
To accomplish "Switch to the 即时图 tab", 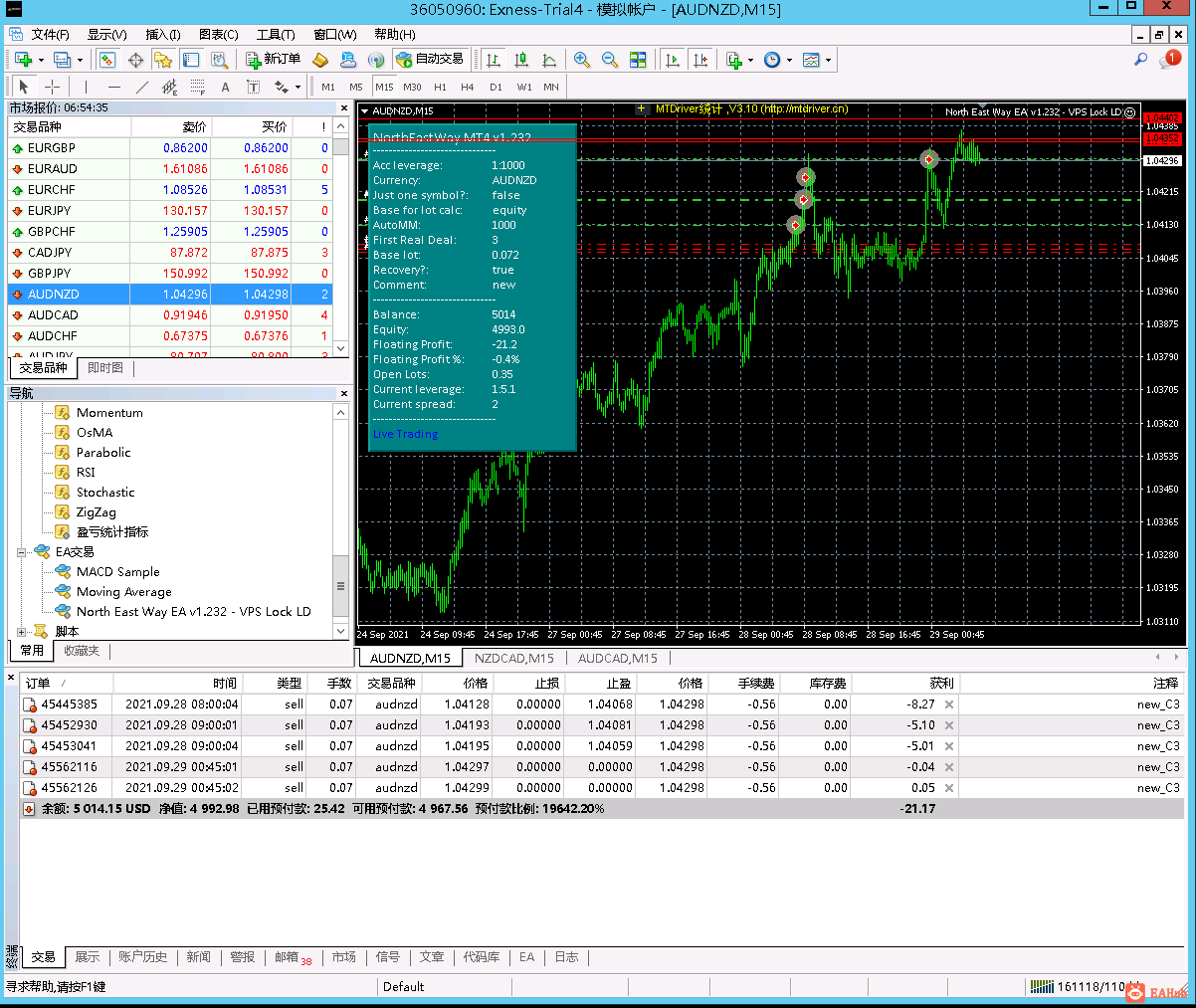I will [x=105, y=367].
